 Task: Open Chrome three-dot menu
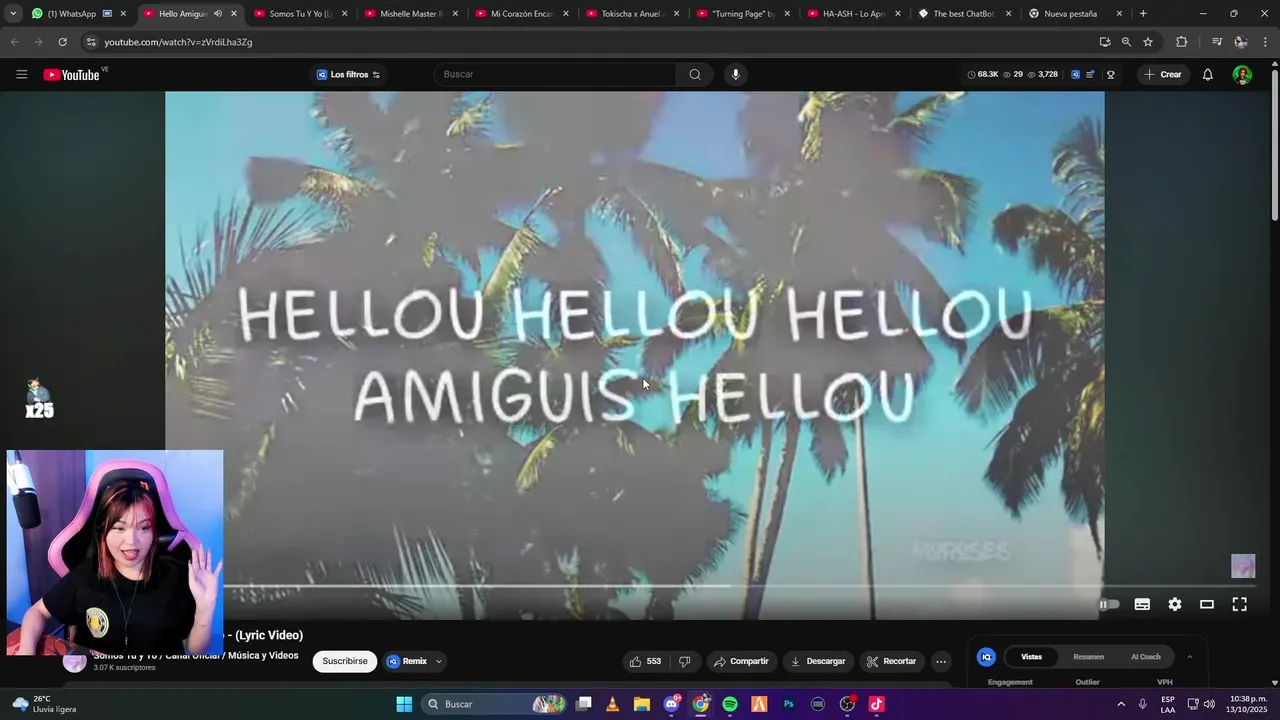coord(1266,42)
